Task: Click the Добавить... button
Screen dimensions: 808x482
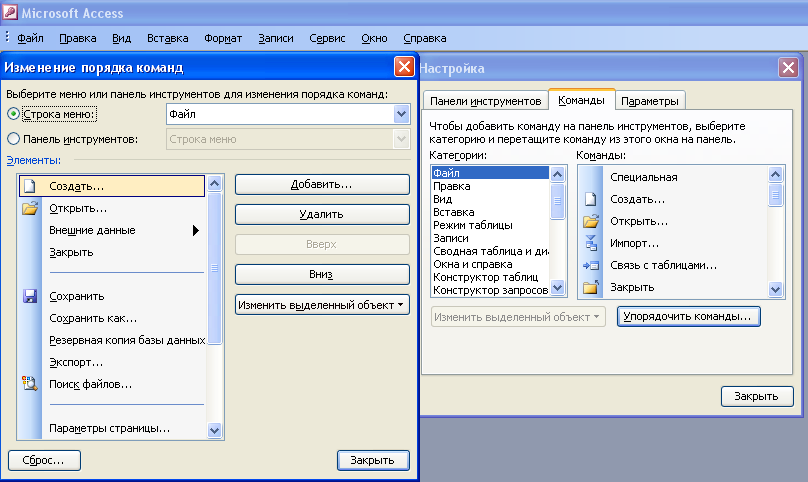Action: (x=322, y=185)
